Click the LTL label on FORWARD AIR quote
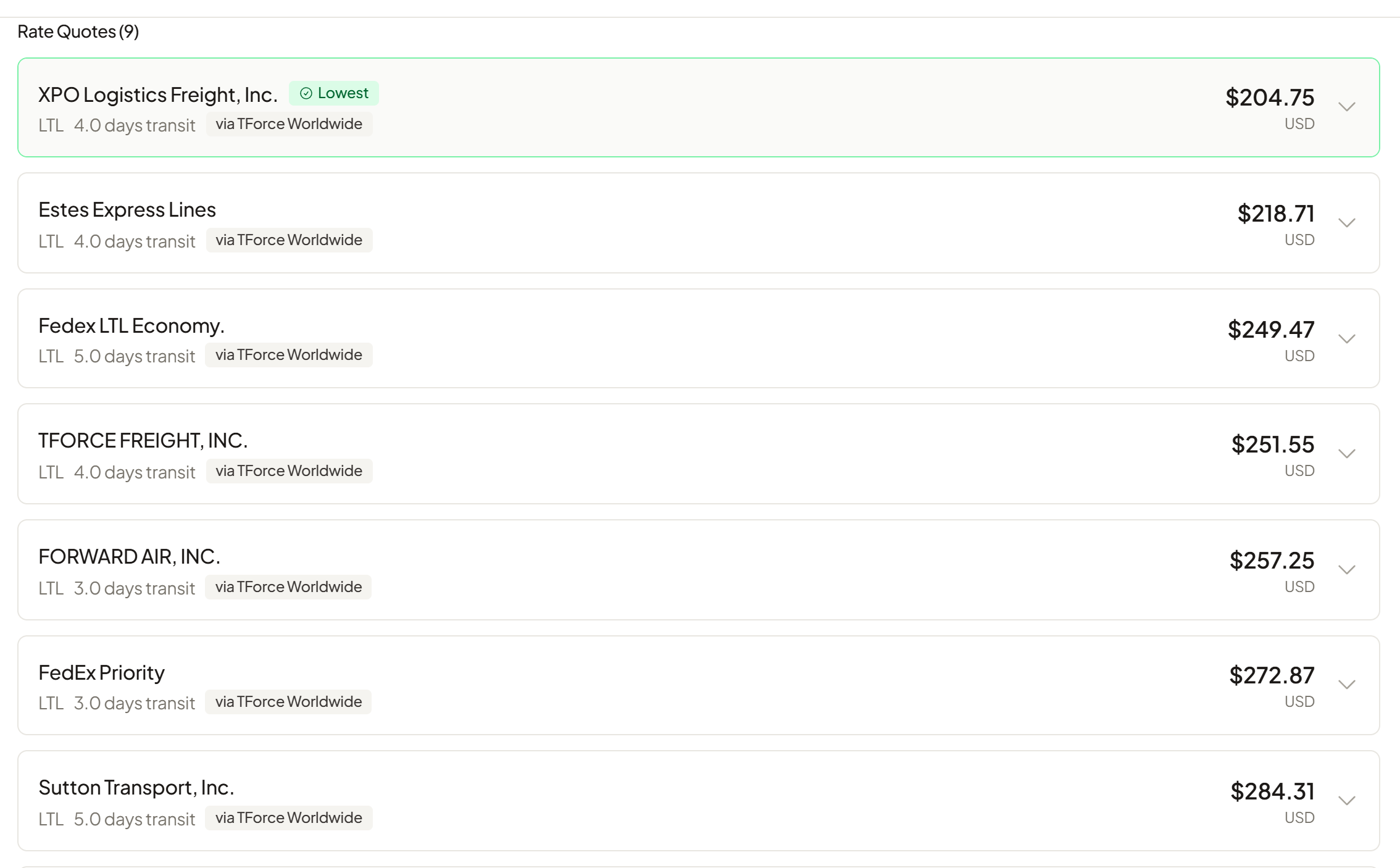Screen dimensions: 1400x868 coord(51,588)
